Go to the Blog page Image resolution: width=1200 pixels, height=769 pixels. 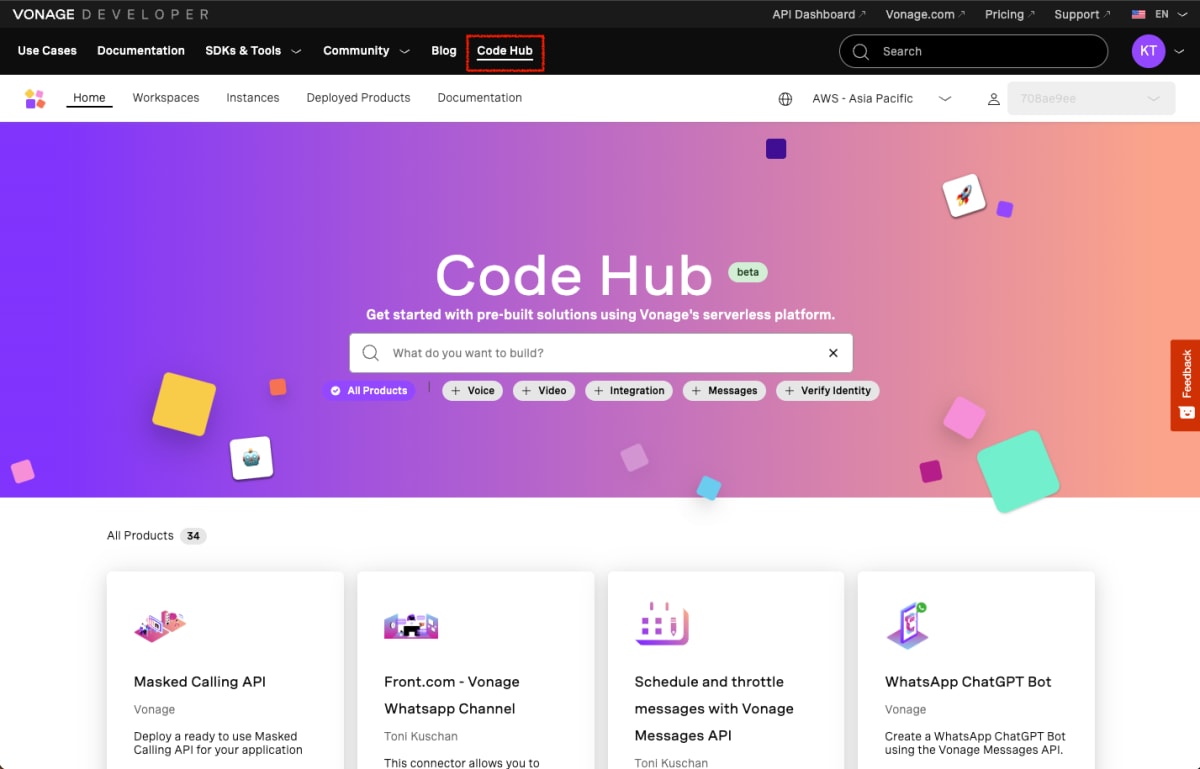pos(444,51)
